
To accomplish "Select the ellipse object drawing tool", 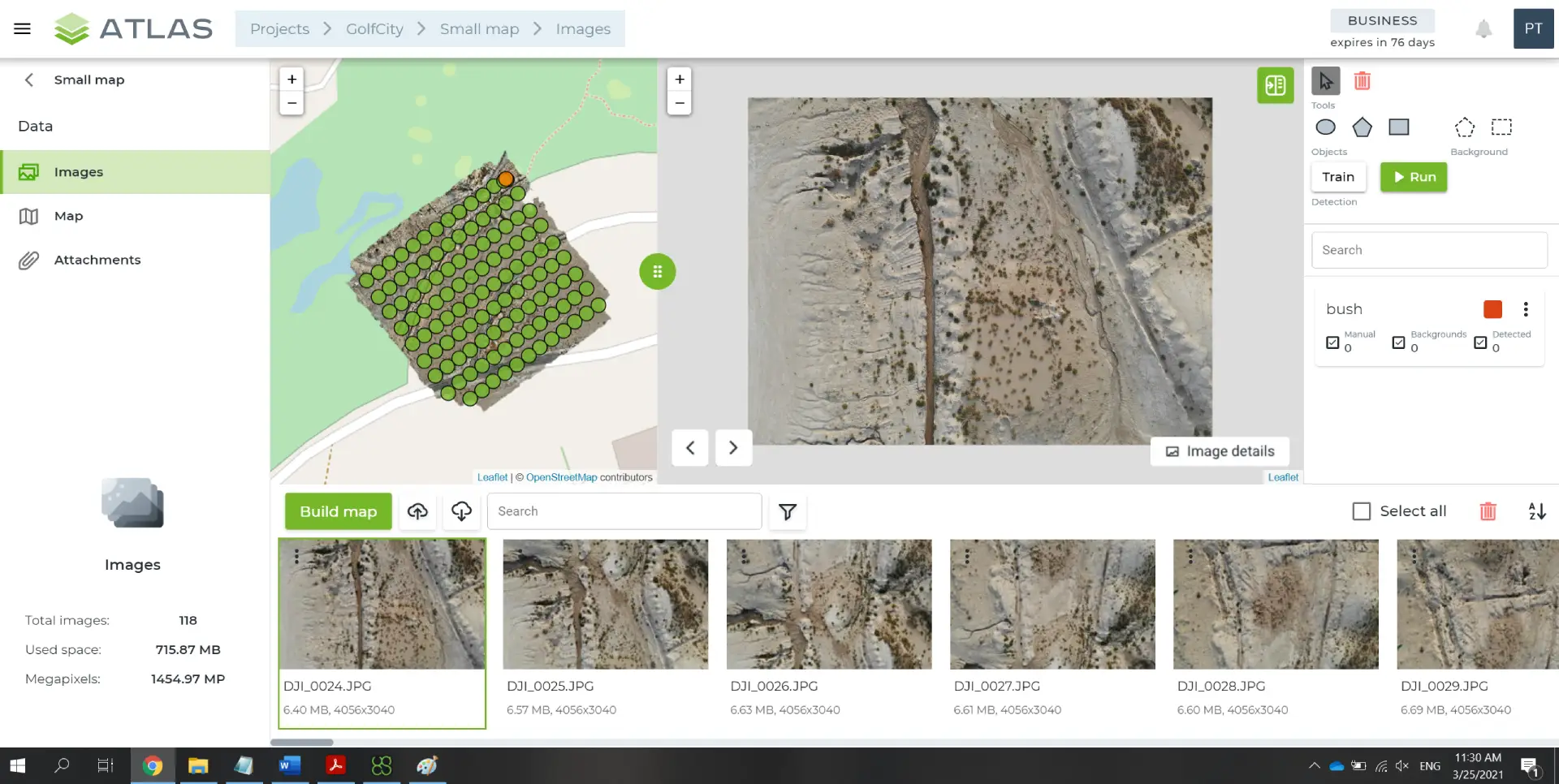I will 1325,127.
